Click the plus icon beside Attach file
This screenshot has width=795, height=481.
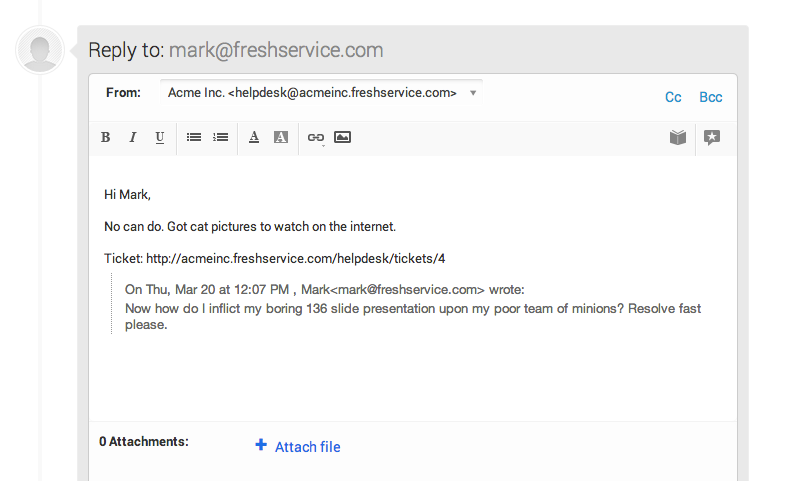pyautogui.click(x=261, y=446)
